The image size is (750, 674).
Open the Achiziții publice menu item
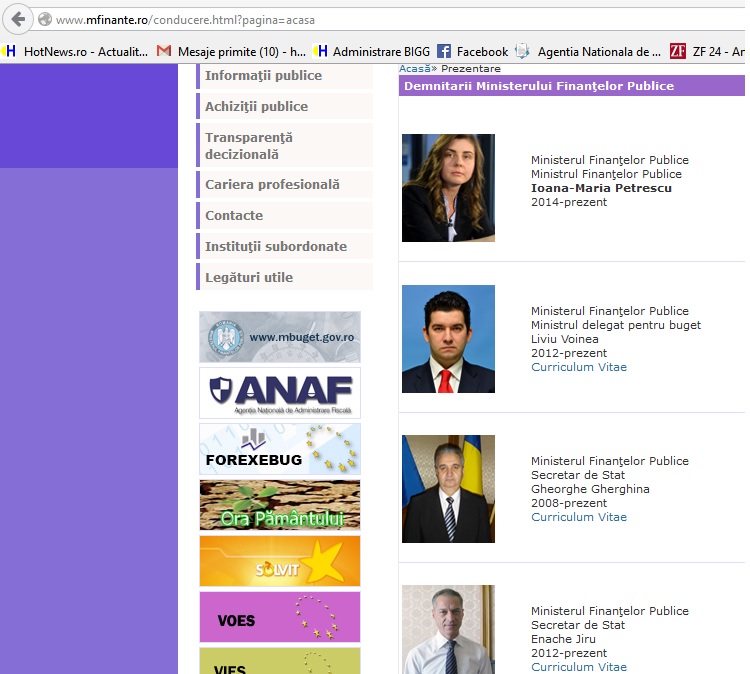tap(256, 107)
